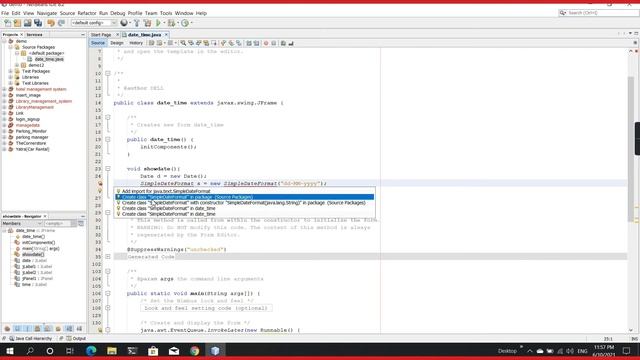This screenshot has width=640, height=360.
Task: Click the Build Project hammer icon
Action: tap(137, 23)
